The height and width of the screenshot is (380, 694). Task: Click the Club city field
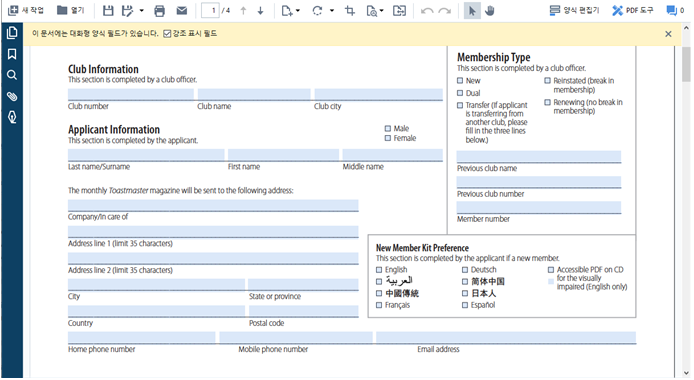[x=378, y=94]
